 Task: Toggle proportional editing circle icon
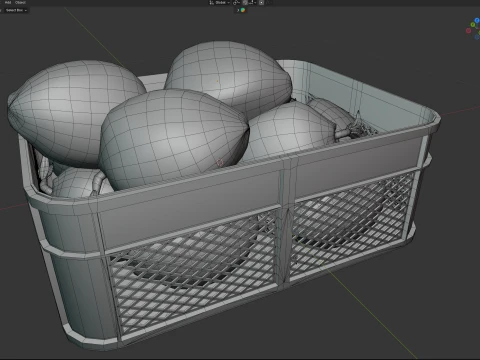pos(261,3)
